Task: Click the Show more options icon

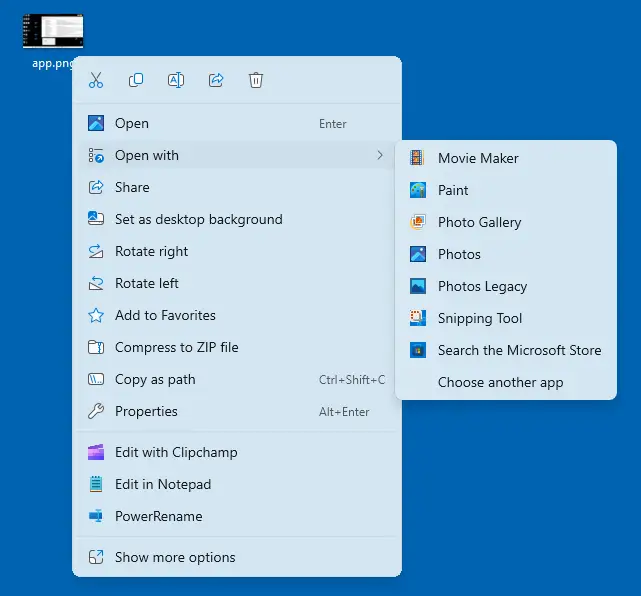Action: pos(96,557)
